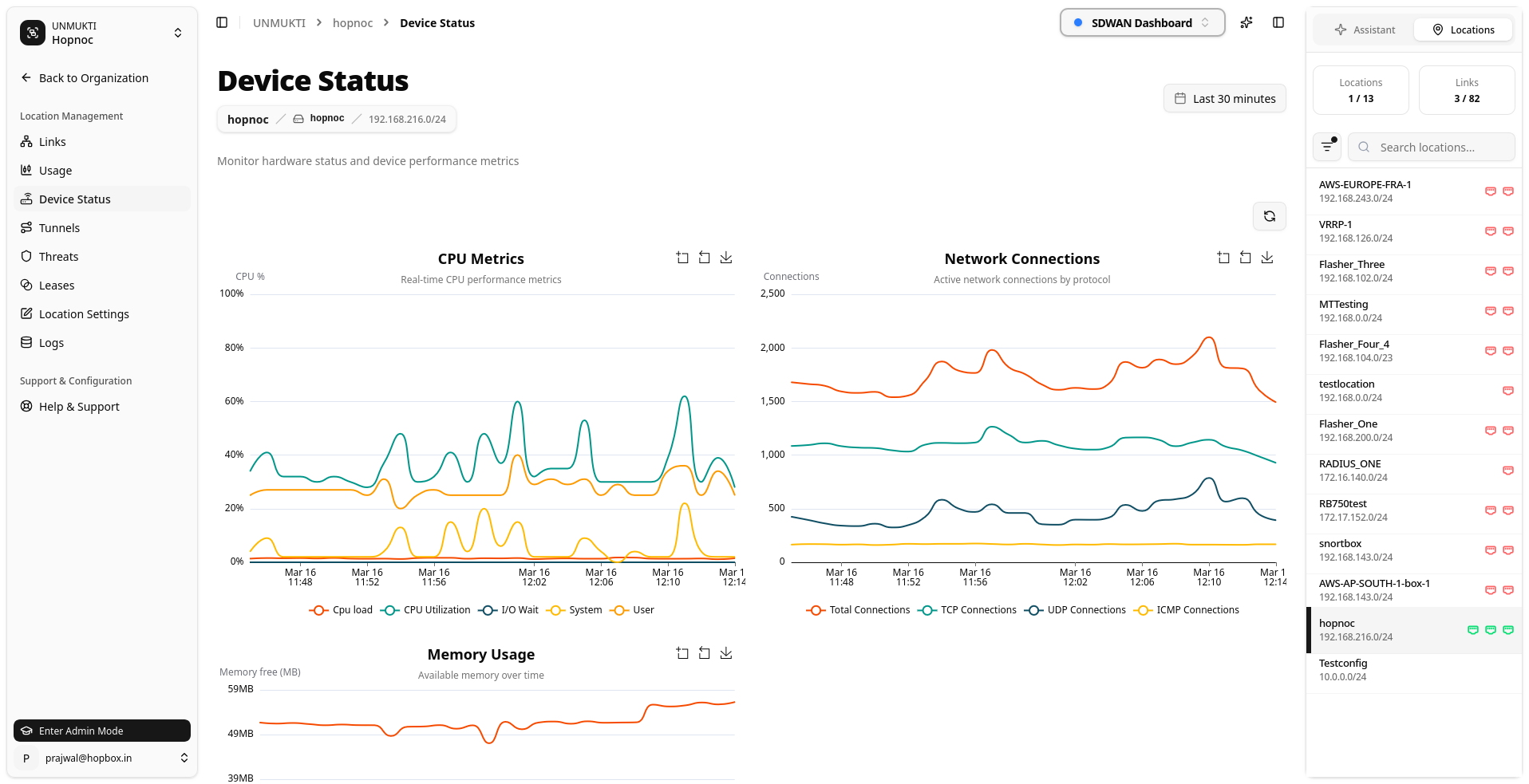Download the Memory Usage chart data

(726, 652)
